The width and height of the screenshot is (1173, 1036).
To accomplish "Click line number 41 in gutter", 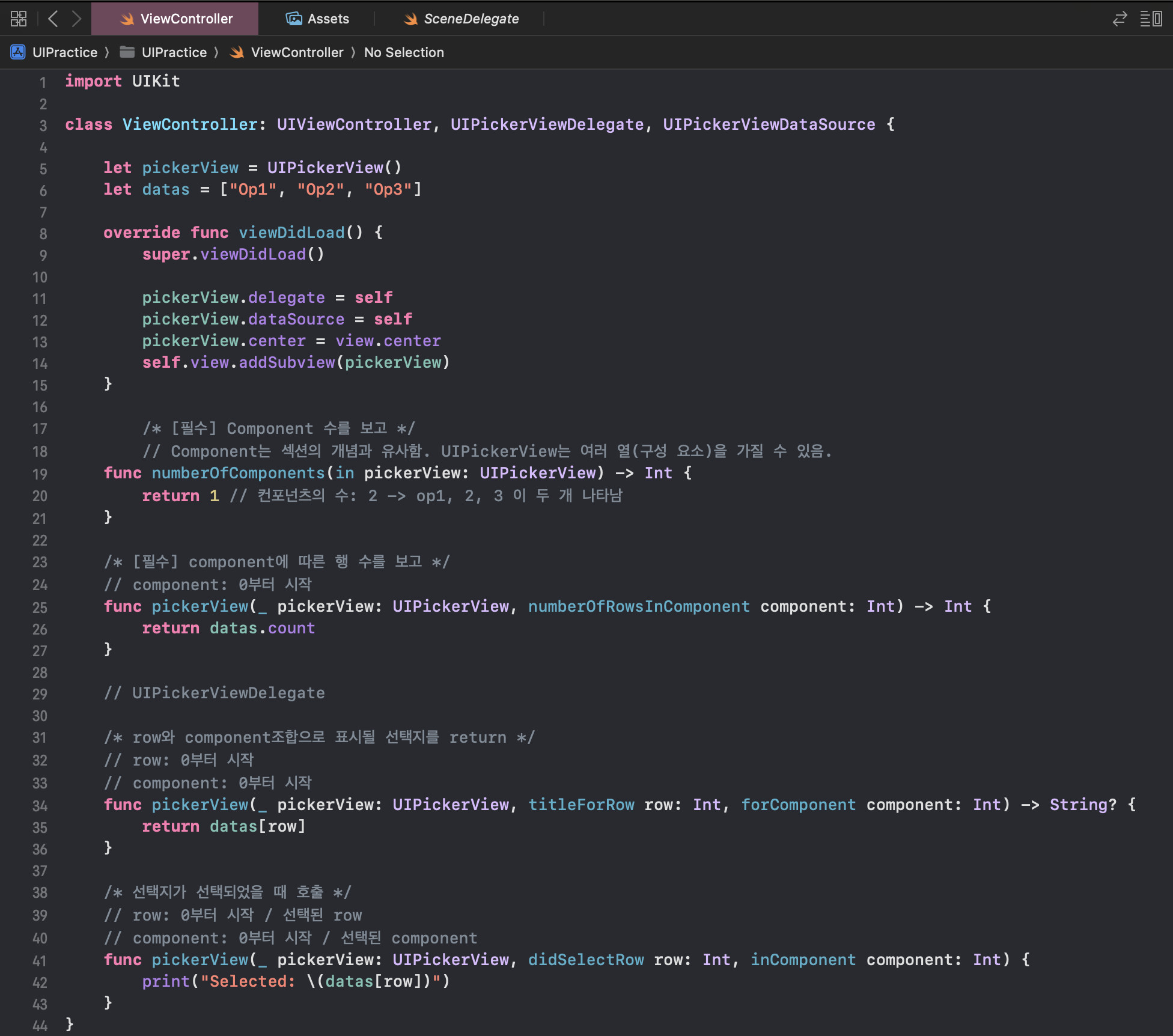I will [x=40, y=961].
